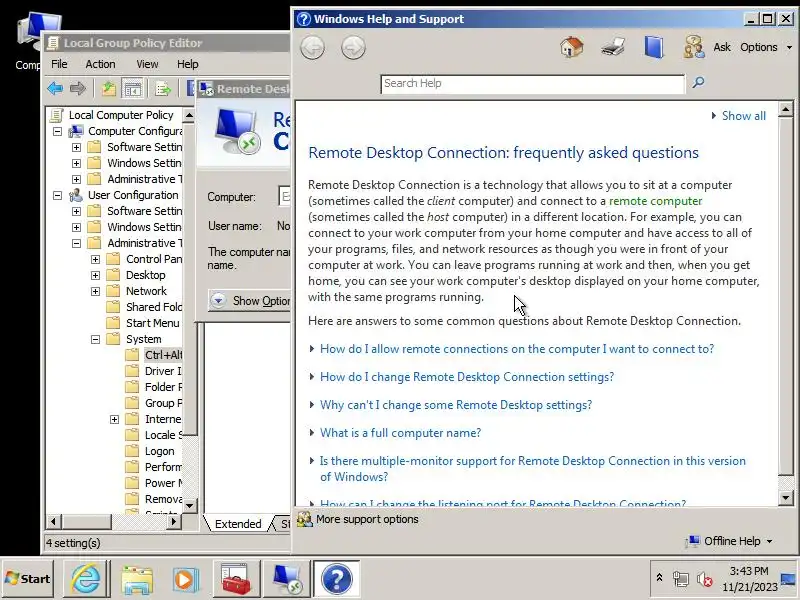Click the More support options icon

point(305,519)
